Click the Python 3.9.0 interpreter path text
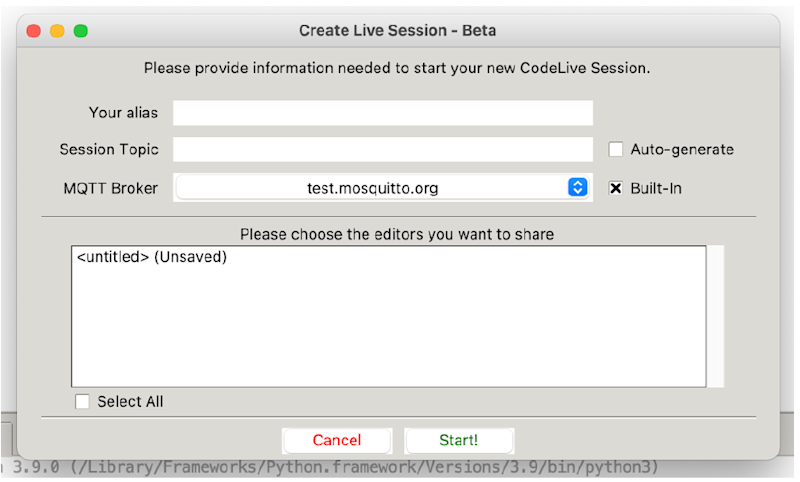 point(330,468)
